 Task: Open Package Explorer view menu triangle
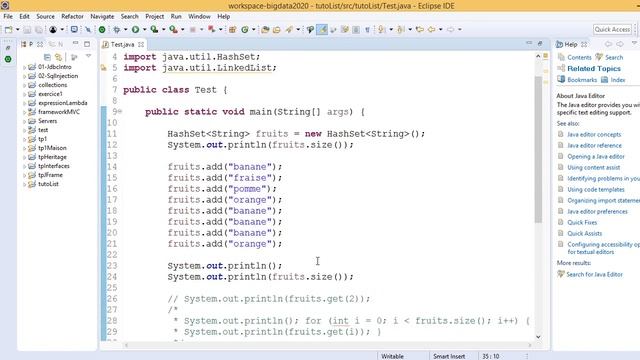[x=88, y=56]
